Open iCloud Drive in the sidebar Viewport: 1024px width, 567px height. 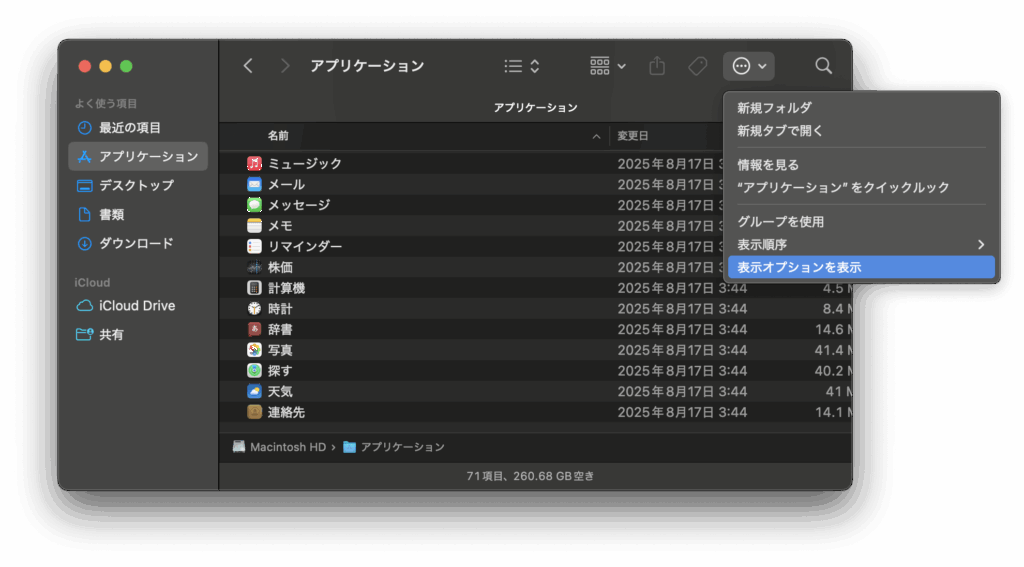(137, 306)
